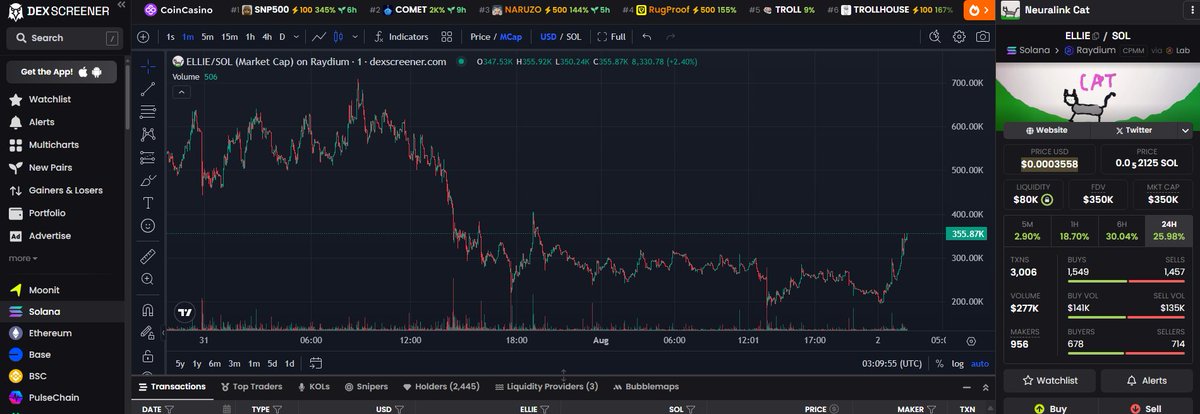Viewport: 1200px width, 414px height.
Task: Open chart settings gear
Action: (x=959, y=37)
